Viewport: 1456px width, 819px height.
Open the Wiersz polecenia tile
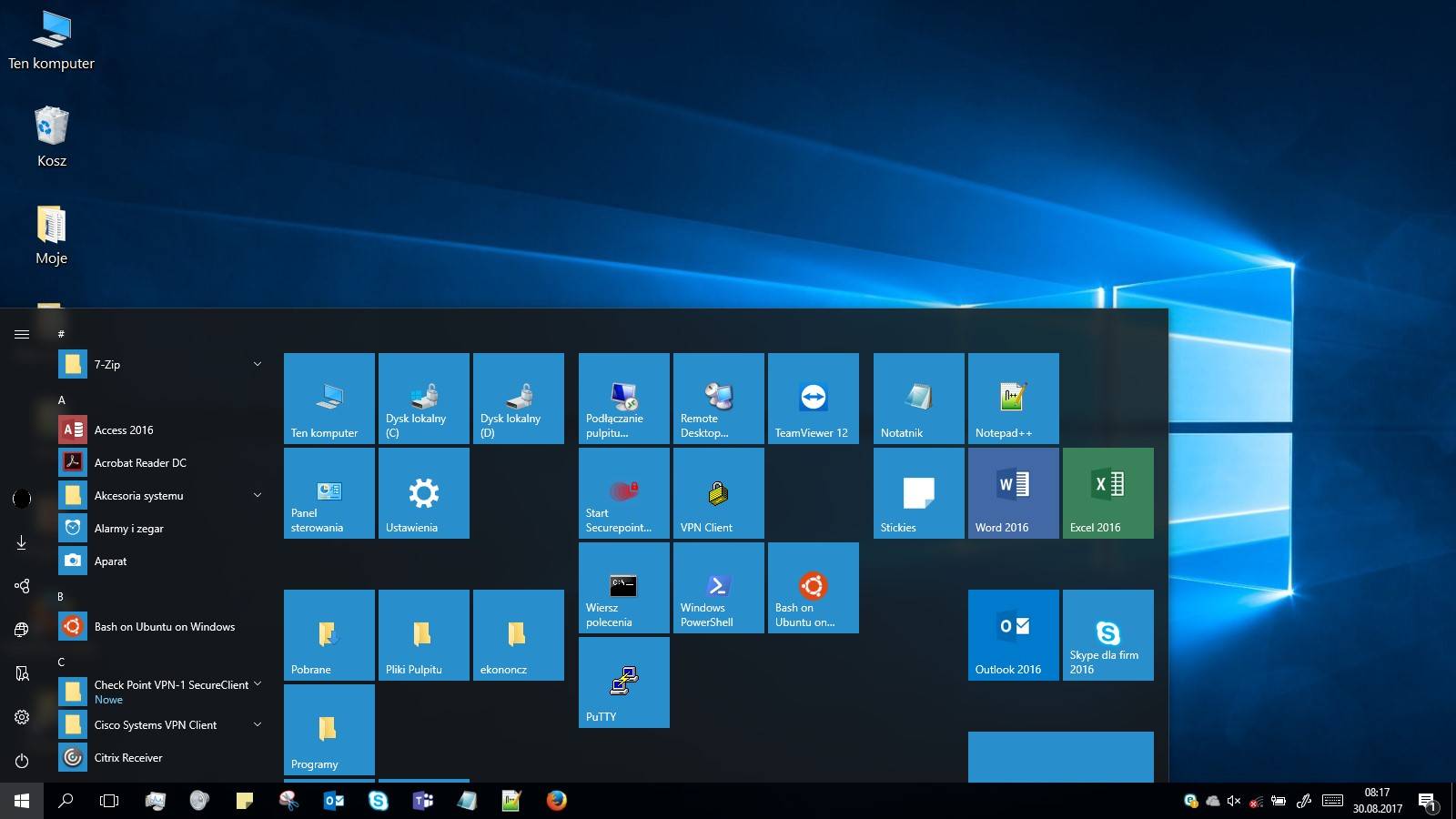[624, 588]
